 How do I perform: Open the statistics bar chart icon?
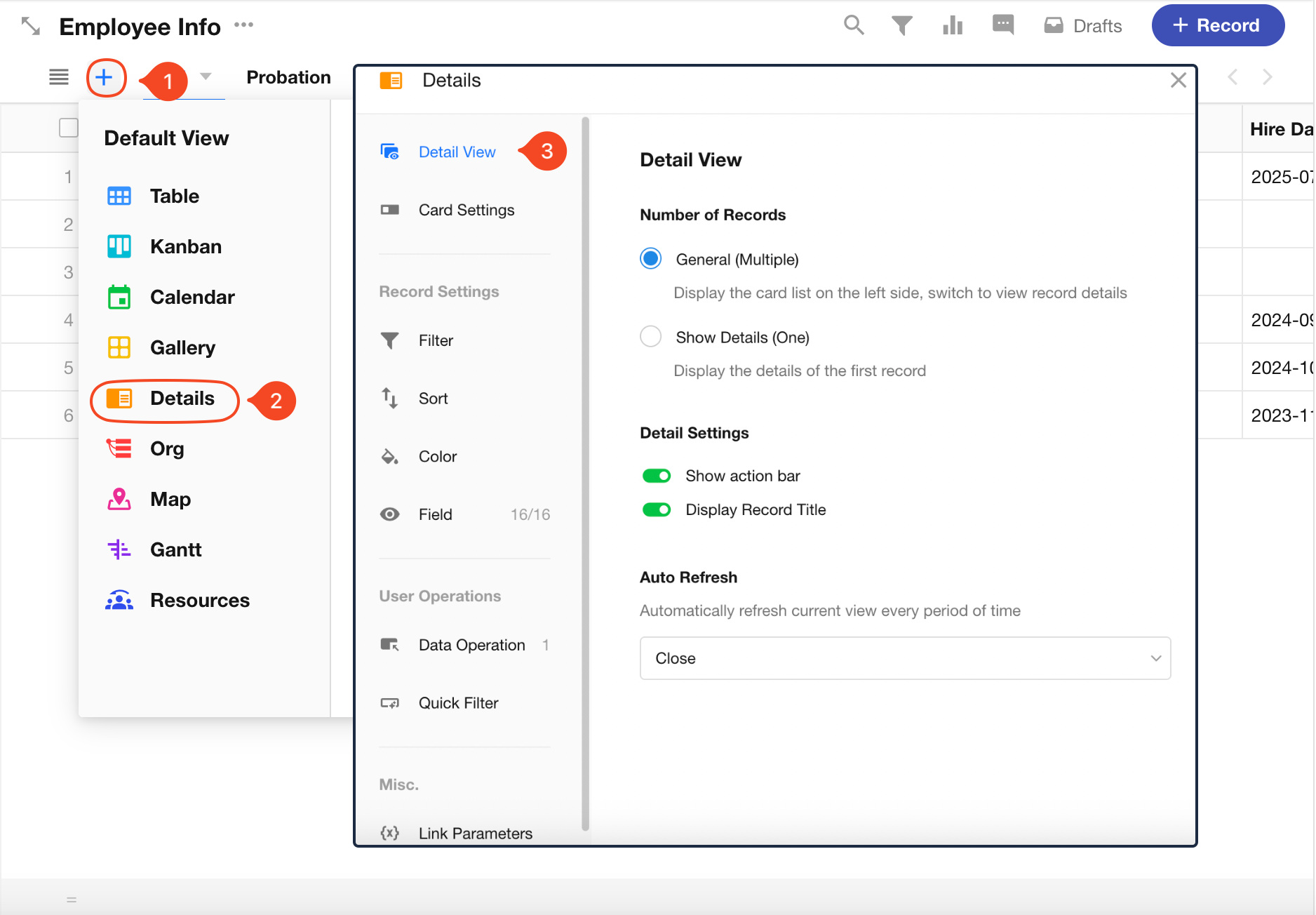[x=952, y=26]
